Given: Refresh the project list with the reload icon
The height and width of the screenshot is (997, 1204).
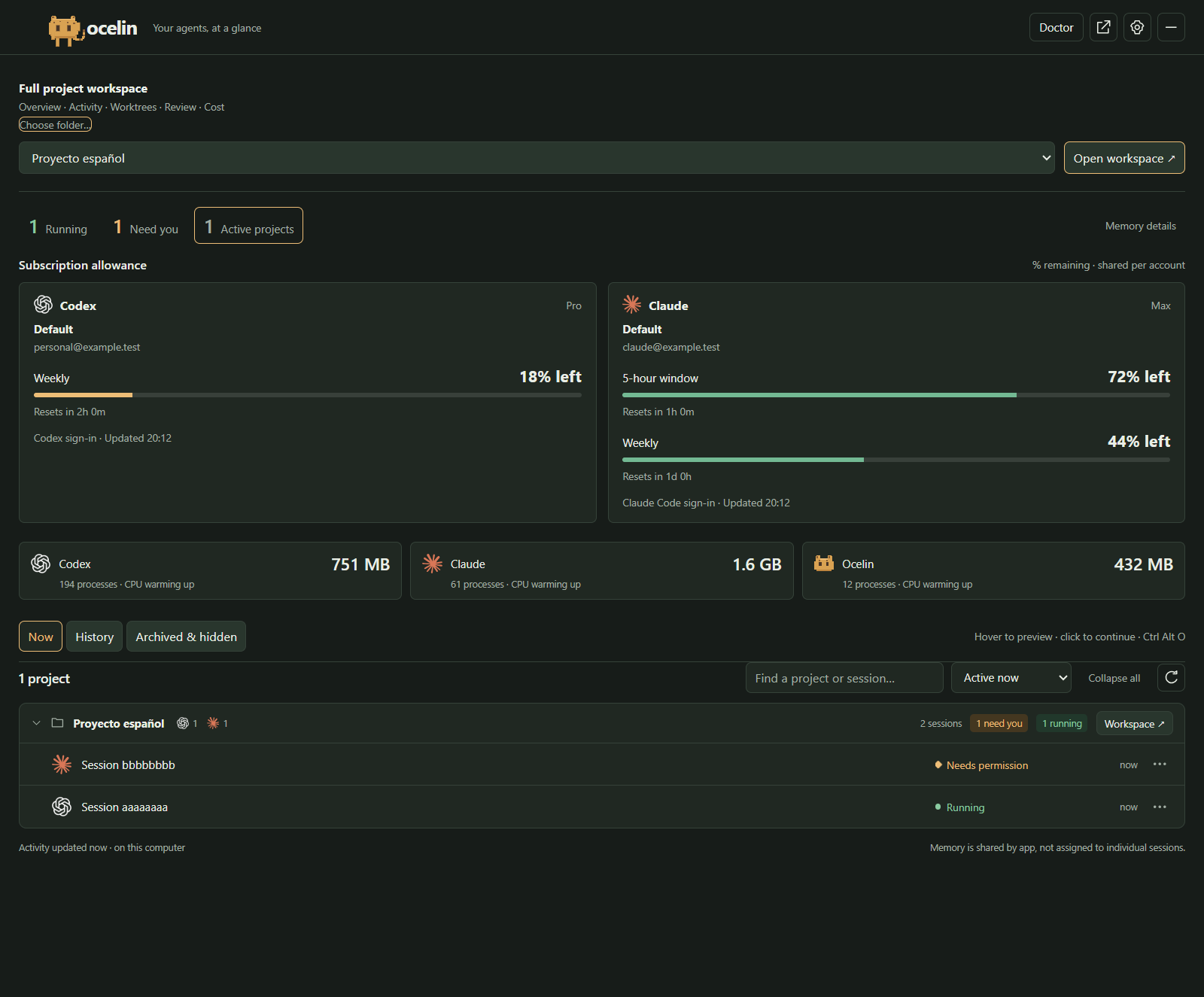Looking at the screenshot, I should pos(1171,678).
